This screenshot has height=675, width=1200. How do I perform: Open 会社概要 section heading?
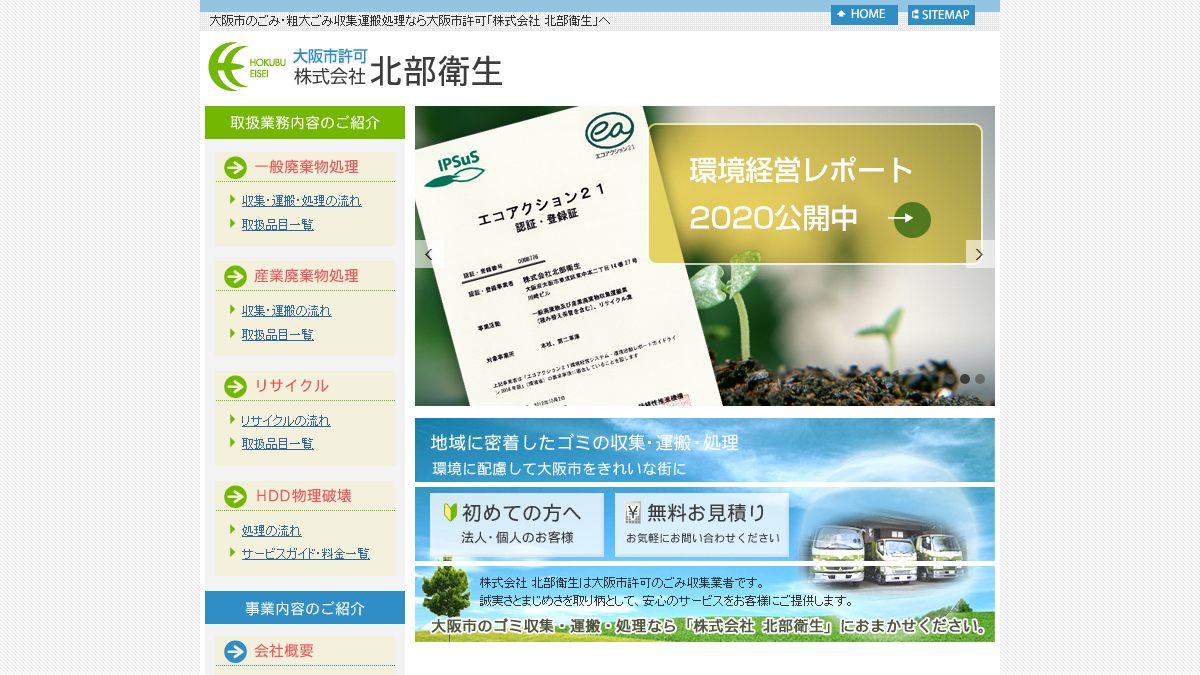[x=284, y=651]
